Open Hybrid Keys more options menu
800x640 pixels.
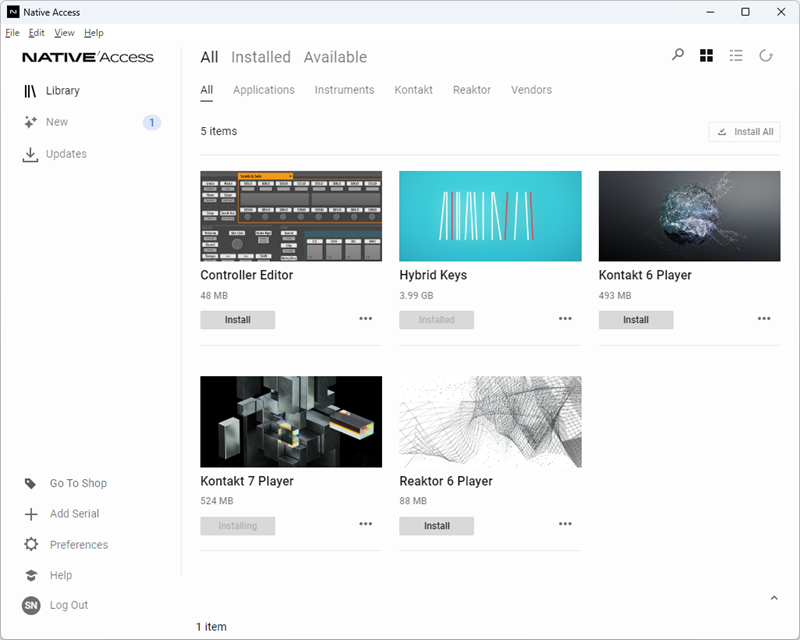[565, 318]
